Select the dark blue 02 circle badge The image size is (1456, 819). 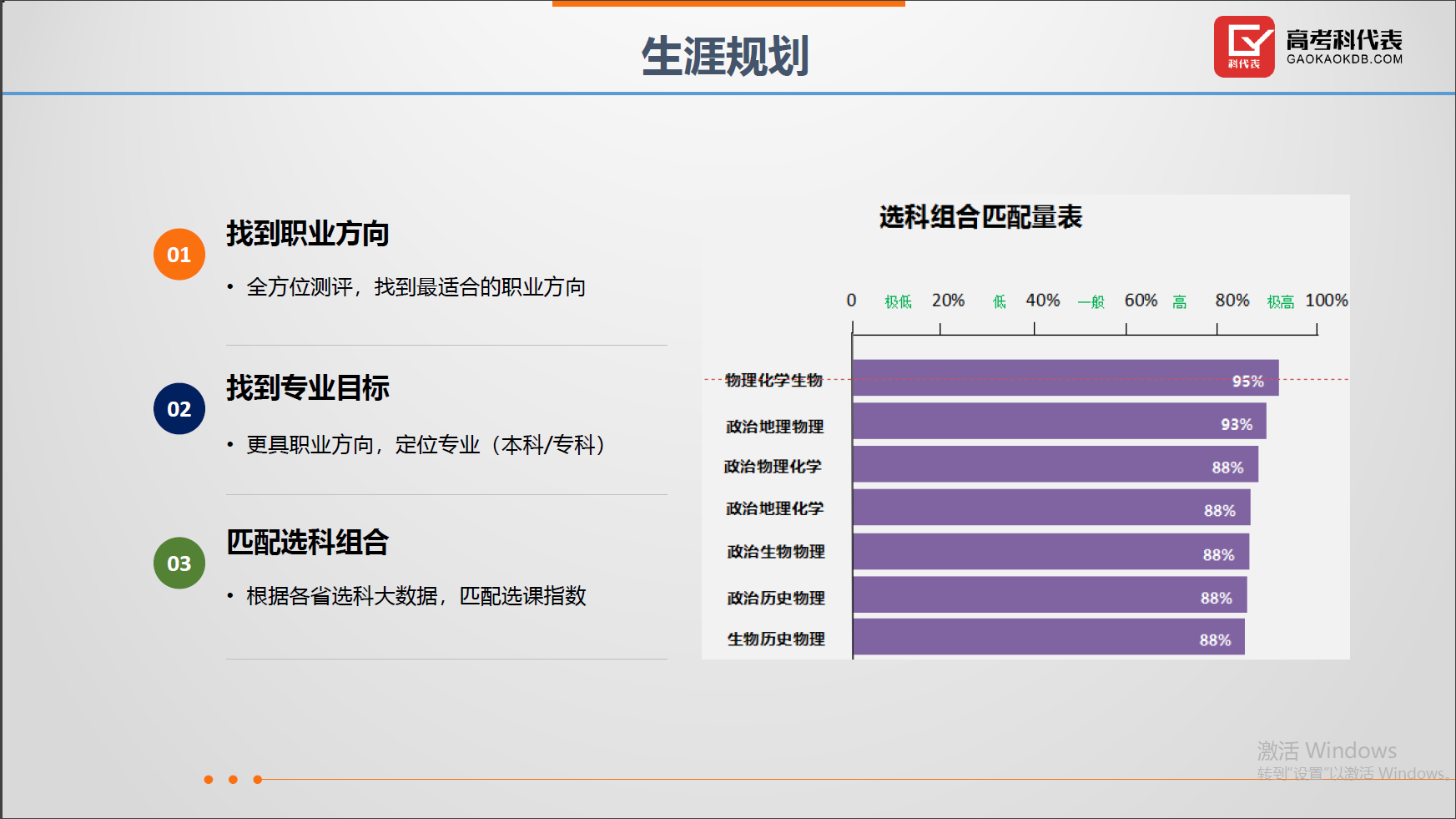click(x=179, y=409)
